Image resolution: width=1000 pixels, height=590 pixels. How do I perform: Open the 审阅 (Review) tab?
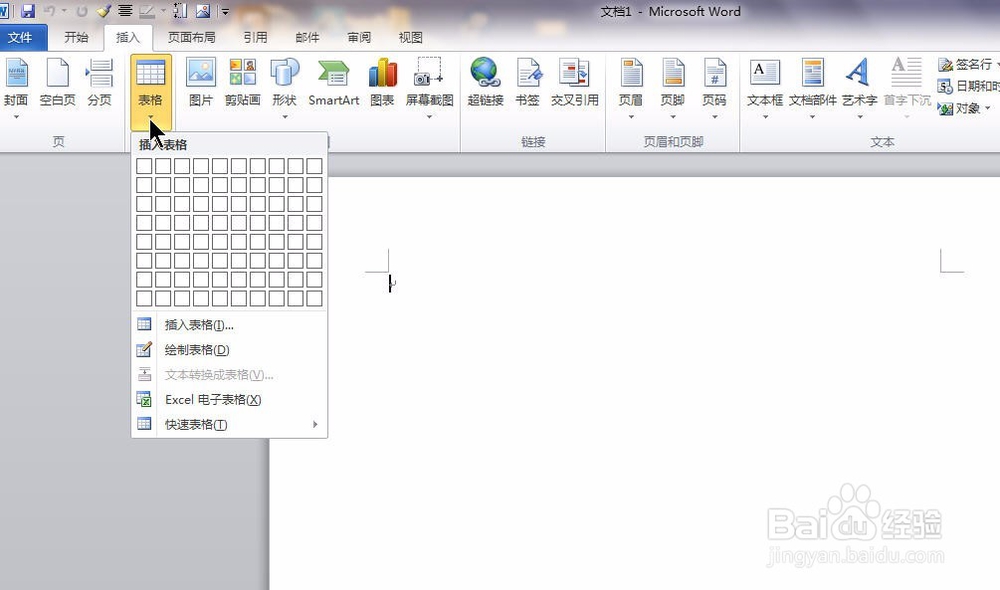click(359, 38)
